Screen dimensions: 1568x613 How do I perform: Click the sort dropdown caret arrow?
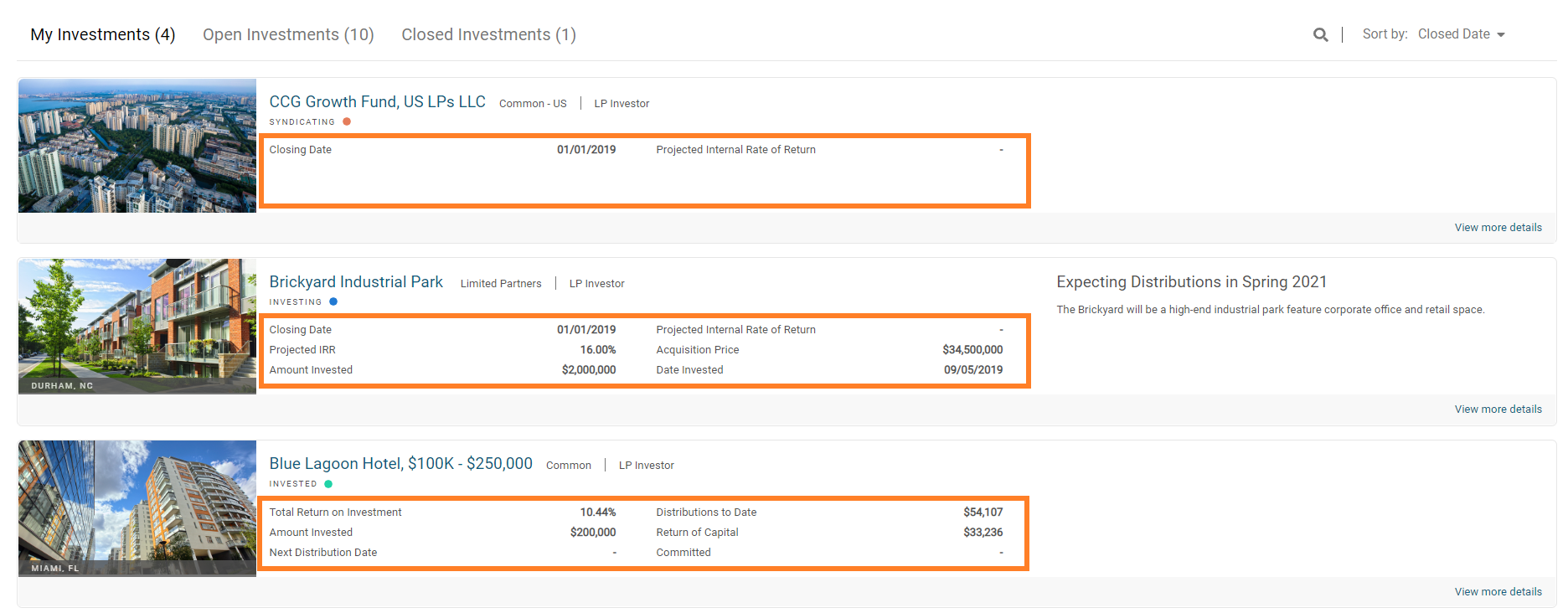pos(1501,35)
